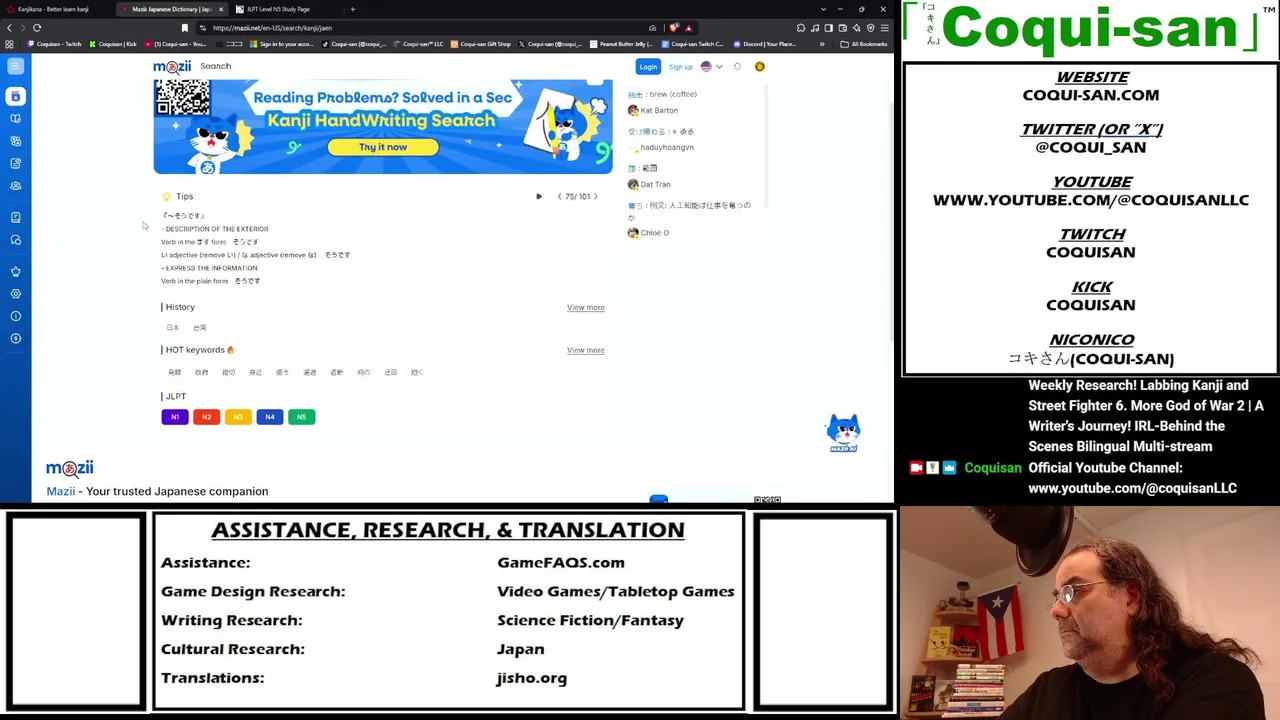Click the Mazii logo in header
The width and height of the screenshot is (1280, 720).
pyautogui.click(x=172, y=67)
